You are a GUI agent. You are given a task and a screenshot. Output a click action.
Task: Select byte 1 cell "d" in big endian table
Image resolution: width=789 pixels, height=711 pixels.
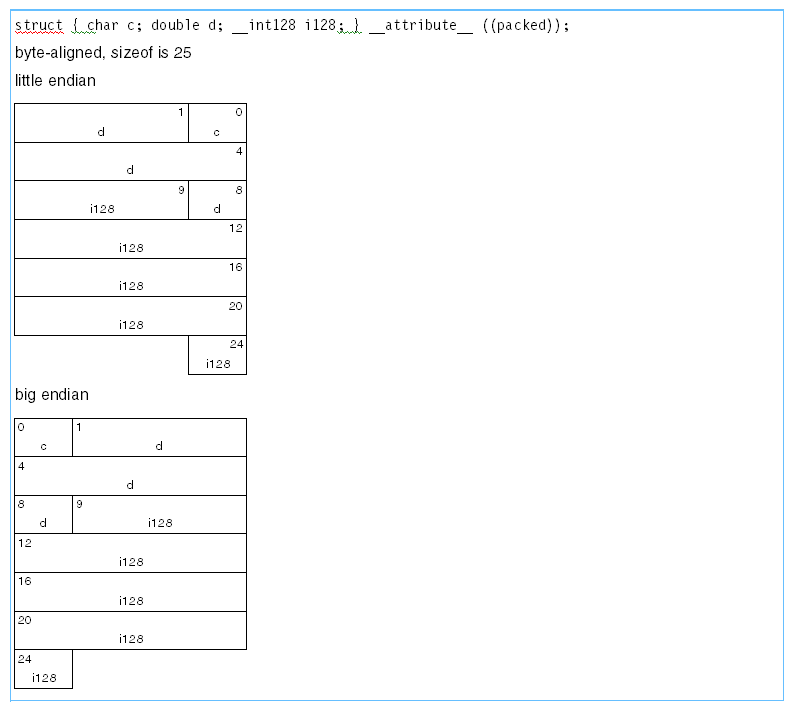pyautogui.click(x=159, y=437)
